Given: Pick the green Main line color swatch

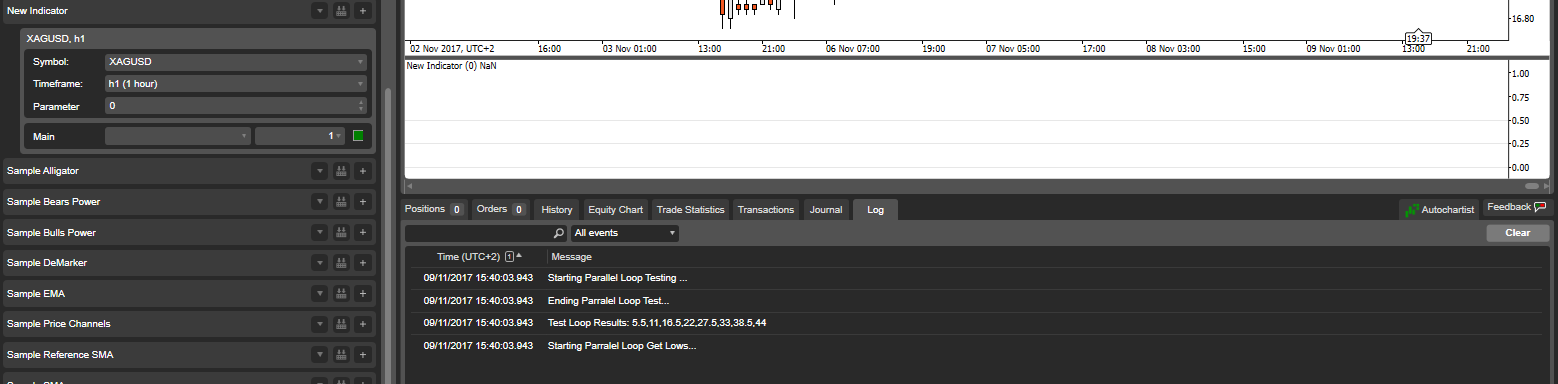Looking at the screenshot, I should pyautogui.click(x=358, y=135).
